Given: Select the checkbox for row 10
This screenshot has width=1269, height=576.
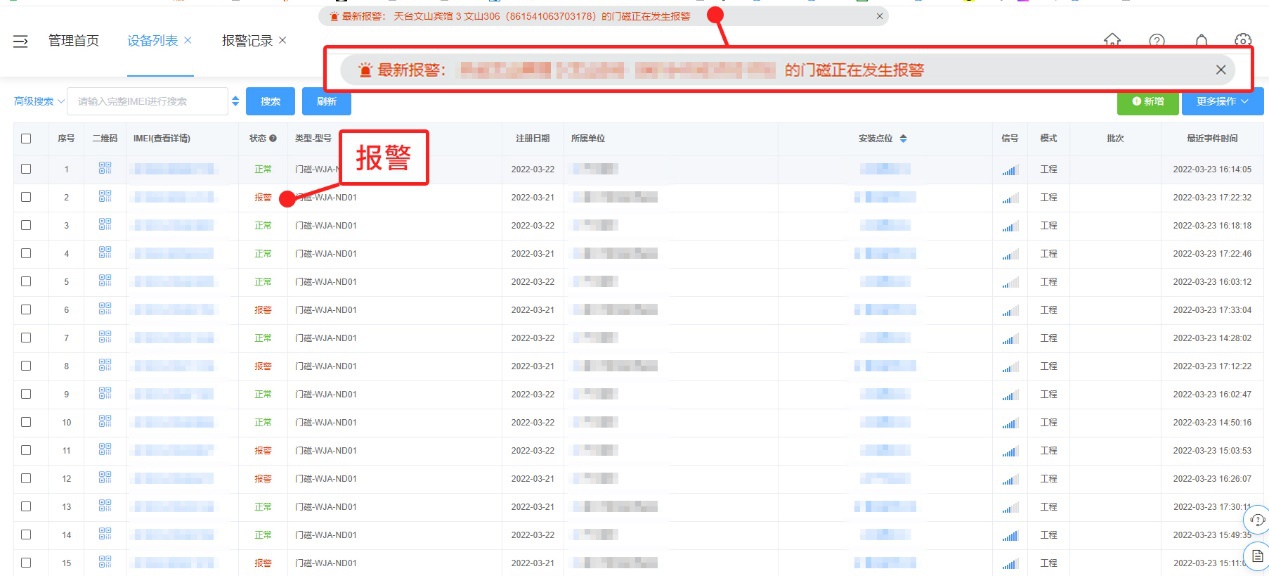Looking at the screenshot, I should 26,423.
